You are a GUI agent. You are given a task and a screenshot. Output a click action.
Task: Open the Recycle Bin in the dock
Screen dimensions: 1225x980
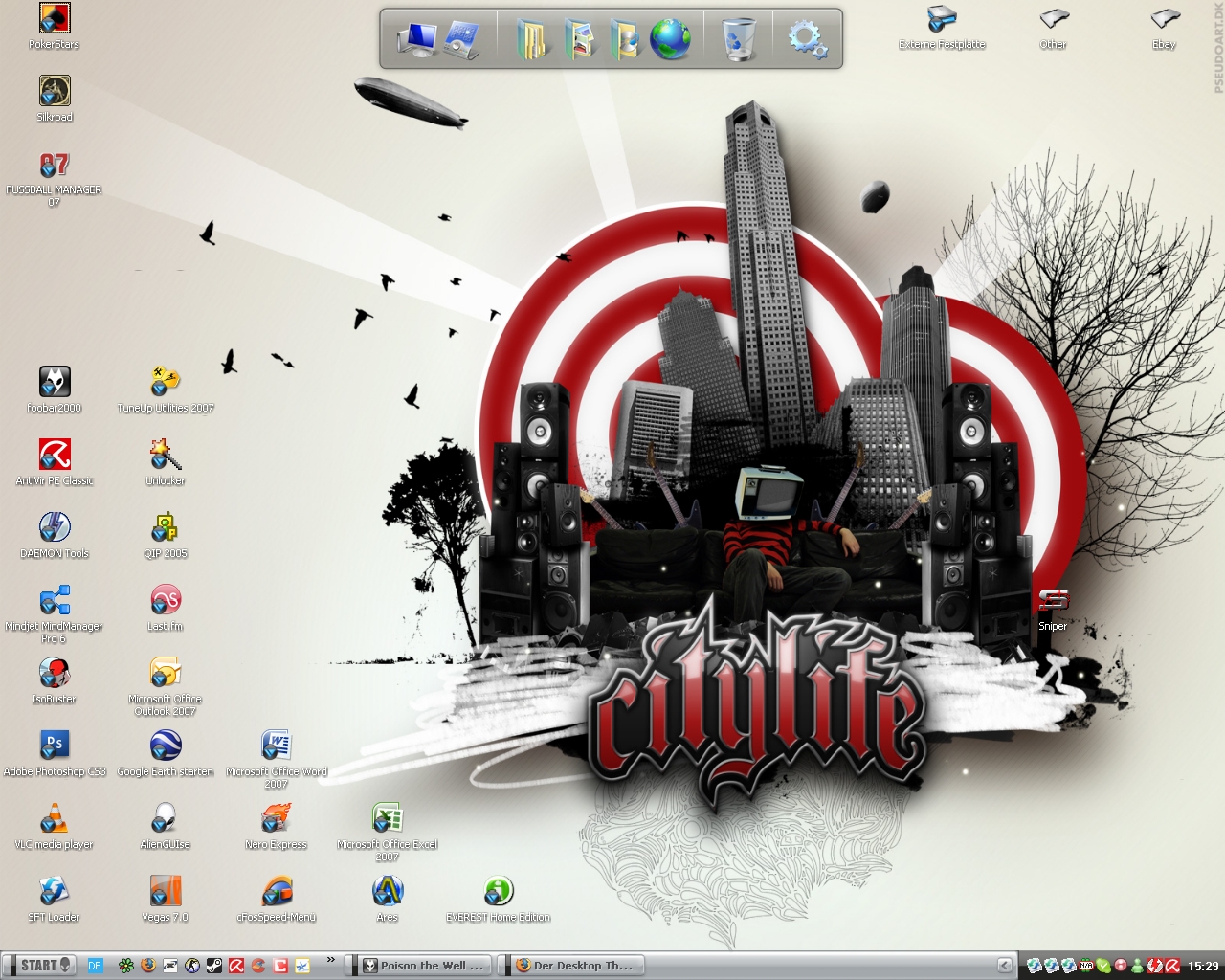pos(738,39)
